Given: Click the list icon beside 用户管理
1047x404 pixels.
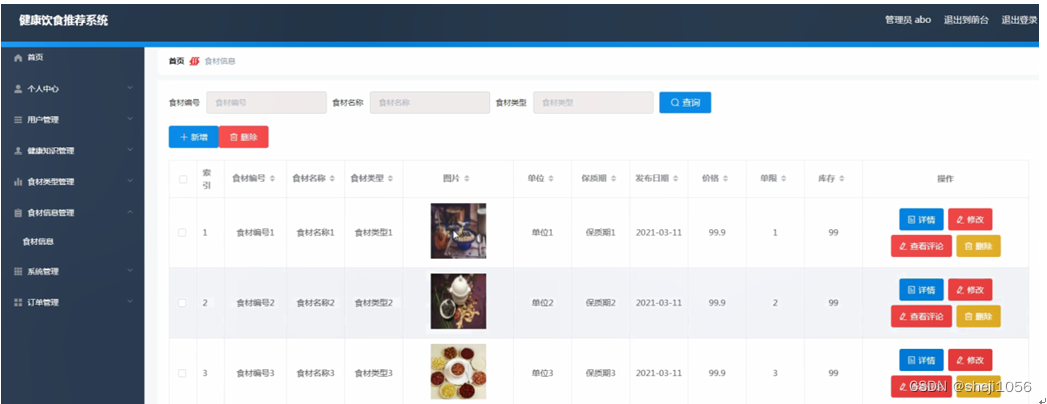Looking at the screenshot, I should (x=19, y=120).
